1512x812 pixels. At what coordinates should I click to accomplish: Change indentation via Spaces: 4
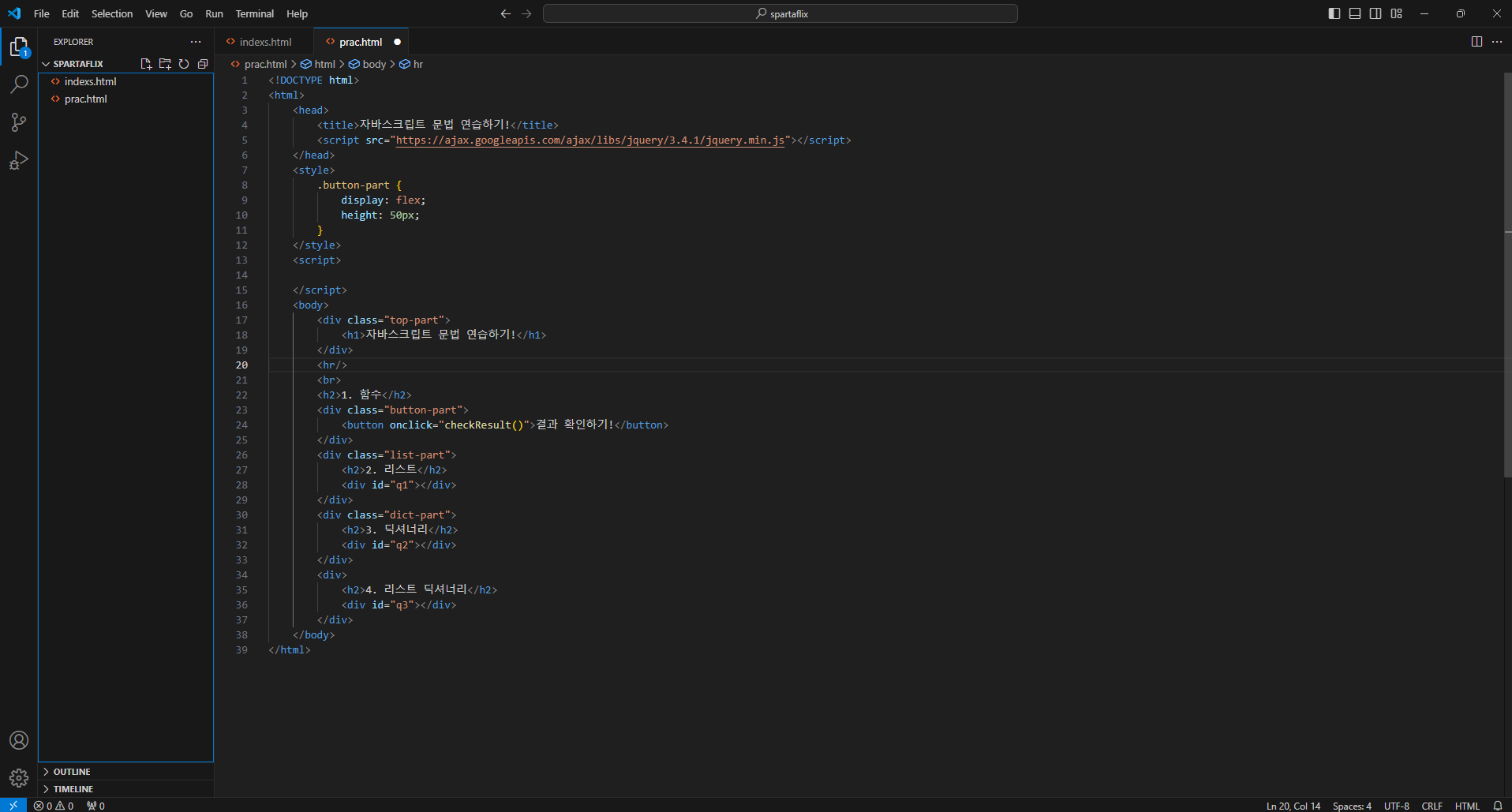tap(1352, 806)
